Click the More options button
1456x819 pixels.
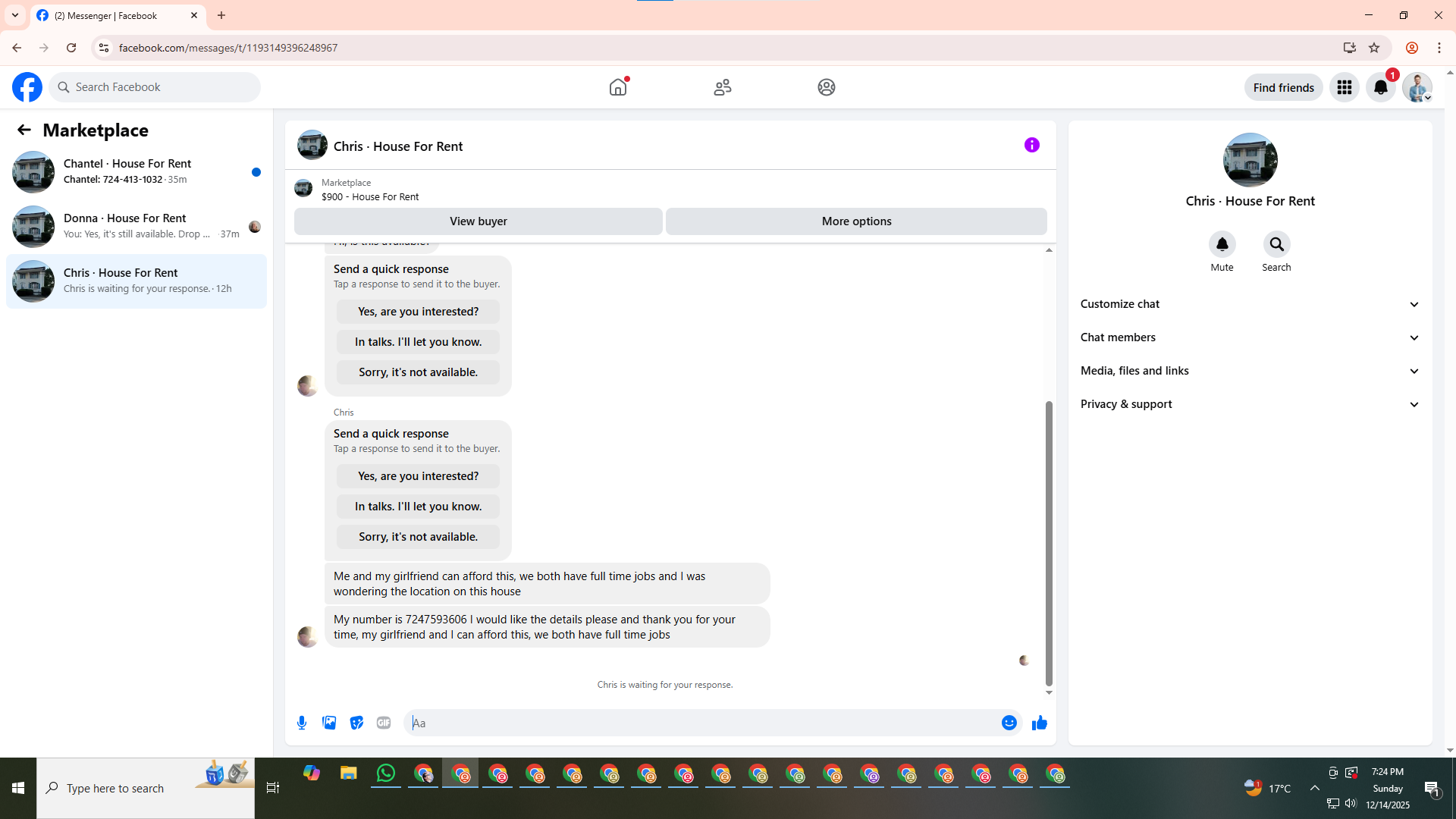tap(856, 221)
